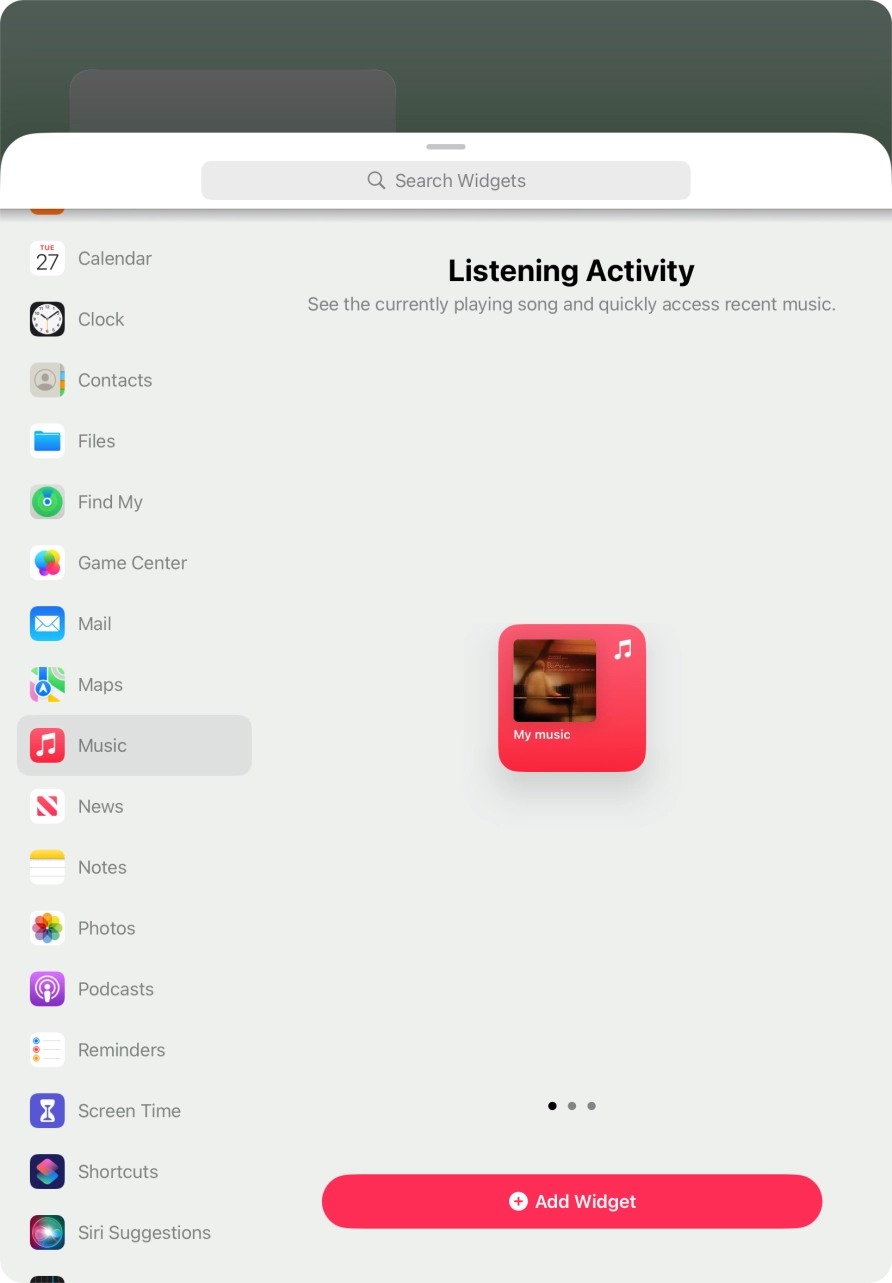Image resolution: width=892 pixels, height=1283 pixels.
Task: Click the Siri Suggestions icon
Action: click(x=47, y=1232)
